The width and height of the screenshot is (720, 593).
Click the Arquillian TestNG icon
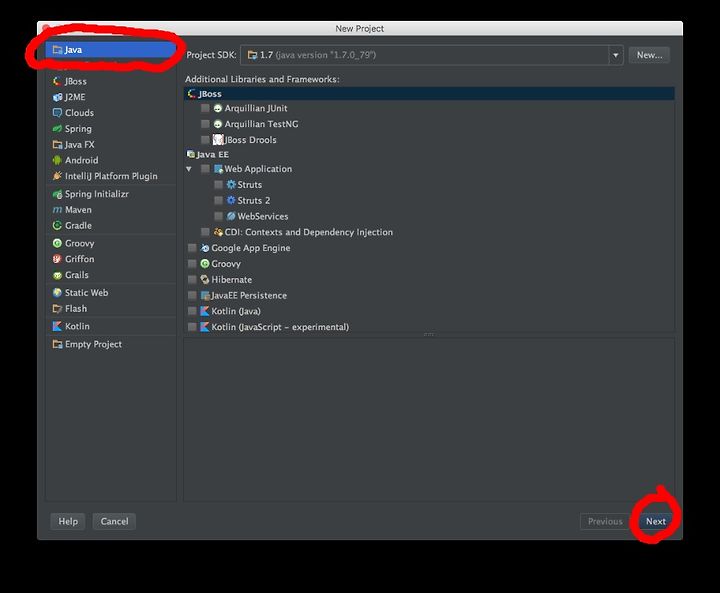218,124
